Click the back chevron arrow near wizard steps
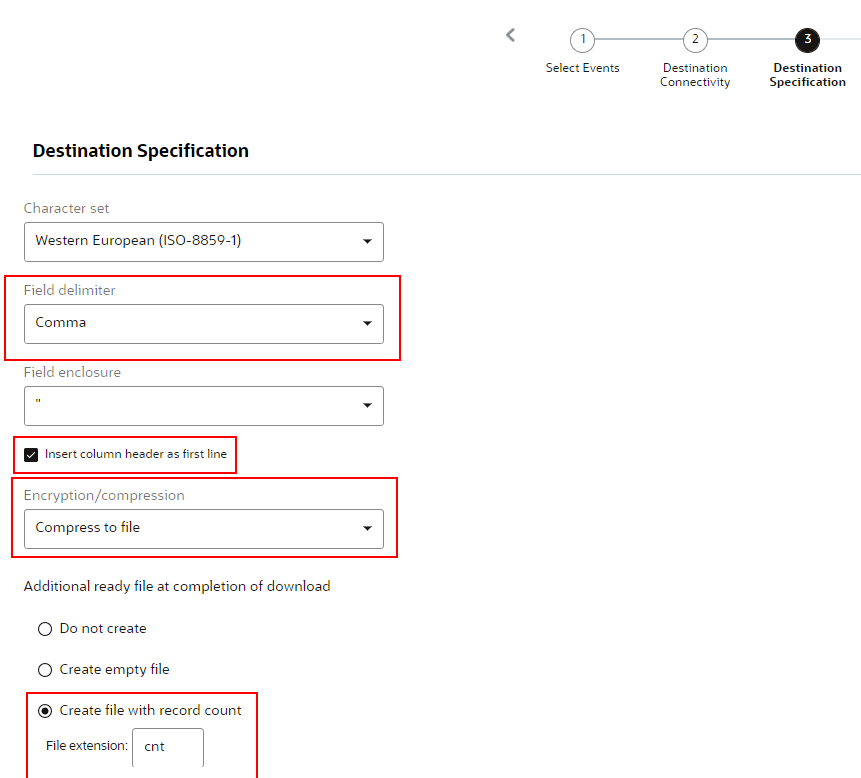Viewport: 861px width, 778px height. click(511, 35)
